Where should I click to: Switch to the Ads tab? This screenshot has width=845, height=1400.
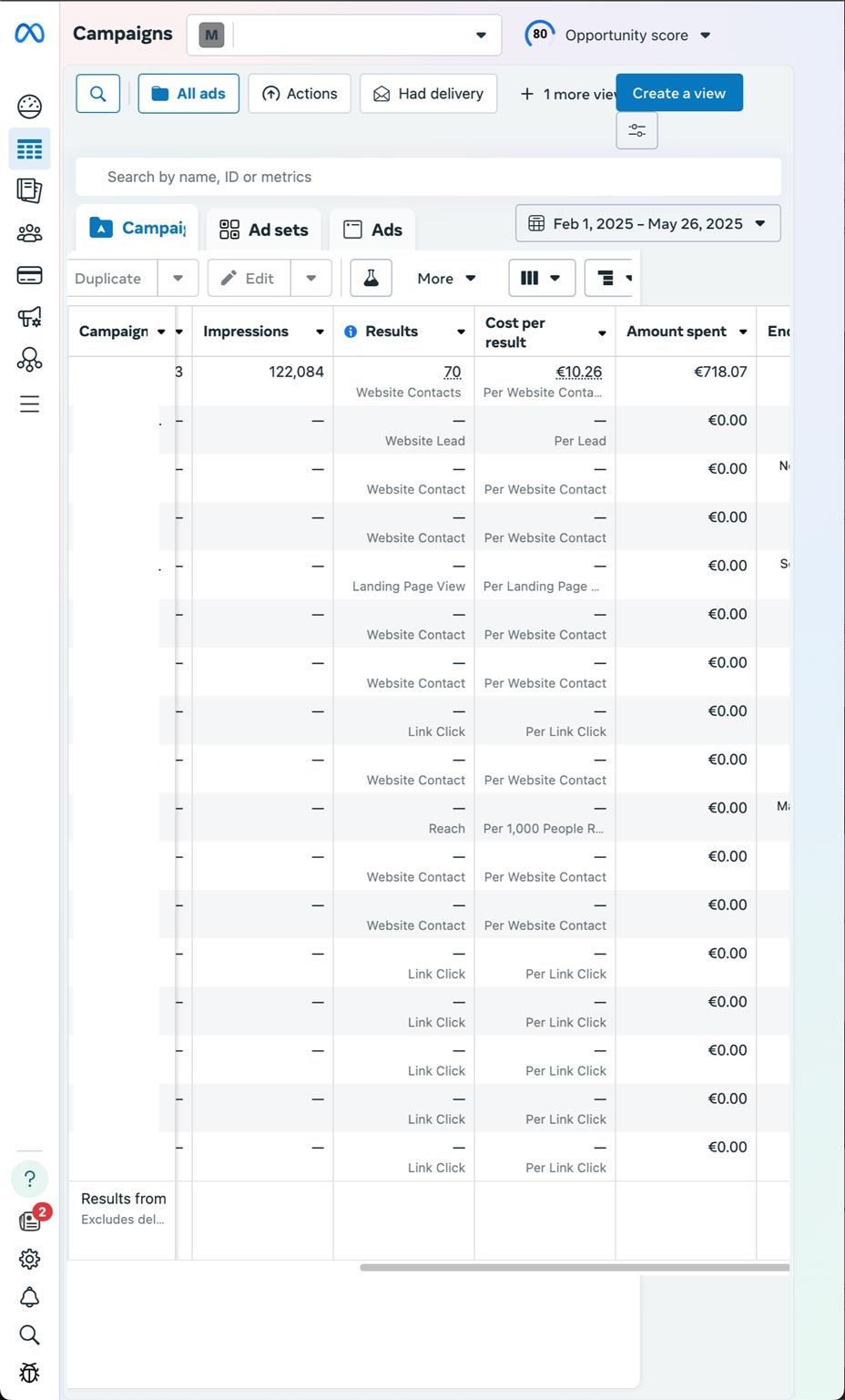coord(372,230)
